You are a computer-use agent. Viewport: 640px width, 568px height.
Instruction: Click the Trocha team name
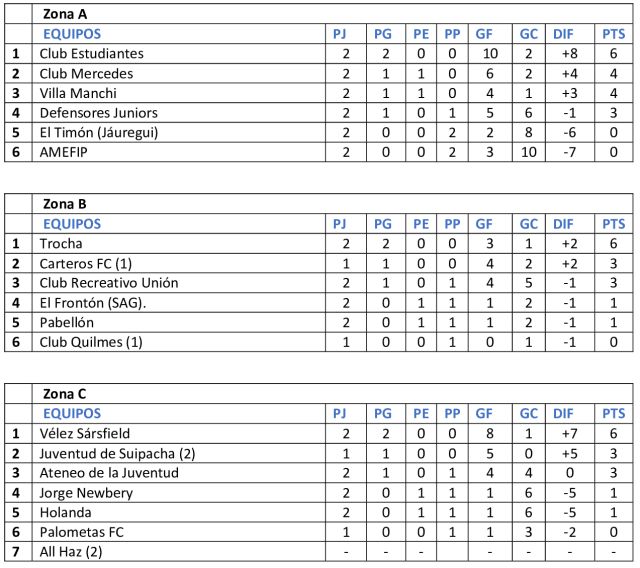click(60, 243)
